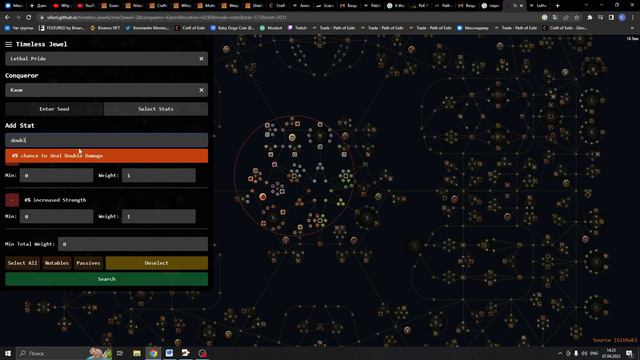This screenshot has width=640, height=360.
Task: Open the Windows notification center
Action: point(630,353)
